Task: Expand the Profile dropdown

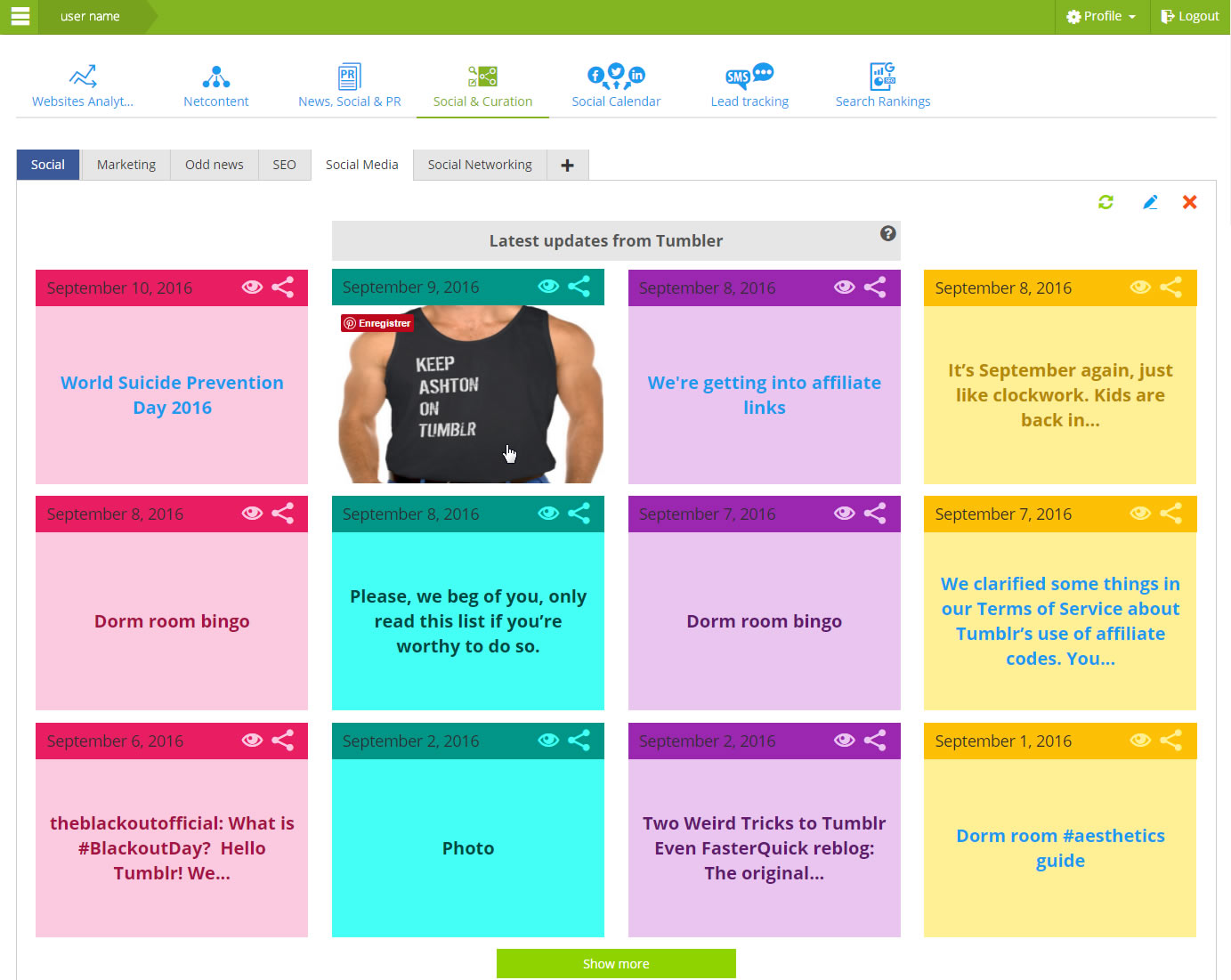Action: coord(1102,17)
